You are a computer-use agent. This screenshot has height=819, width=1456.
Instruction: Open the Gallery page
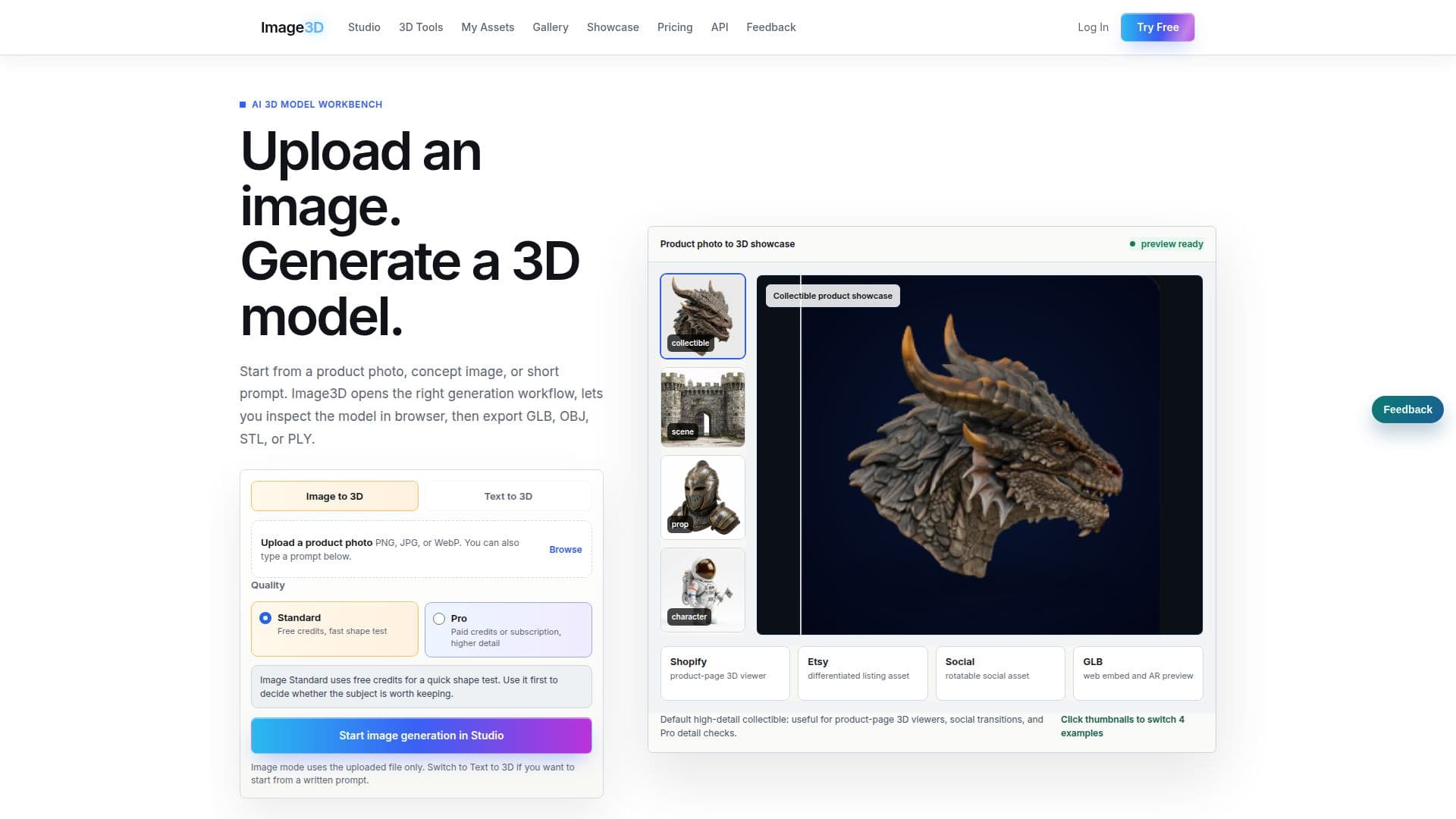[551, 27]
